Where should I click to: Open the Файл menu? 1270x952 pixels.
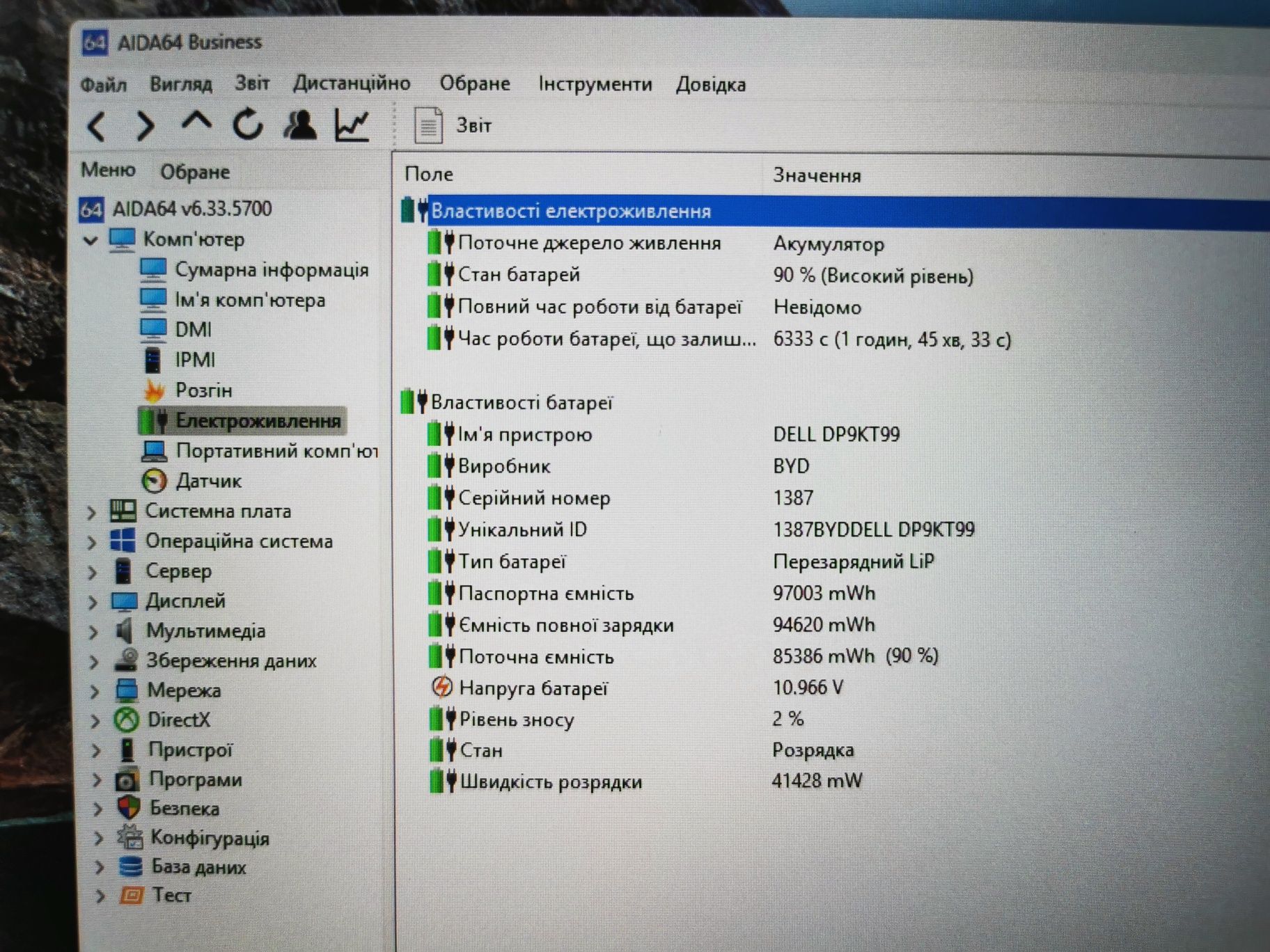[103, 84]
